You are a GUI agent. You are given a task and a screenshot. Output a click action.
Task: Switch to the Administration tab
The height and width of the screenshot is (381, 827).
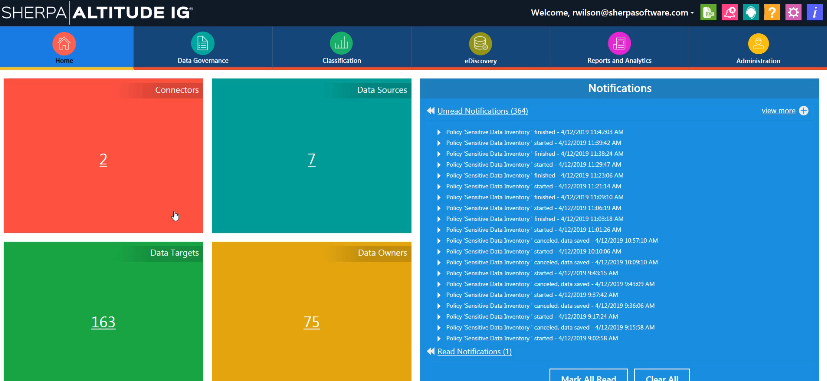point(758,47)
